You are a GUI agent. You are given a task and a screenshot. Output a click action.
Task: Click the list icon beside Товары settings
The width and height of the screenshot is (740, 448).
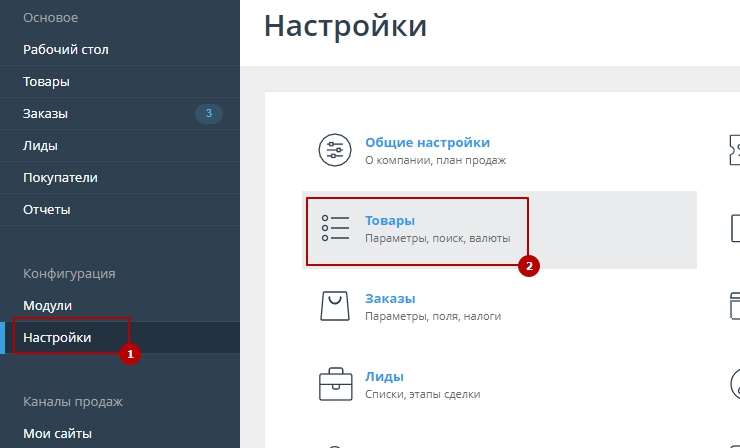click(x=335, y=228)
